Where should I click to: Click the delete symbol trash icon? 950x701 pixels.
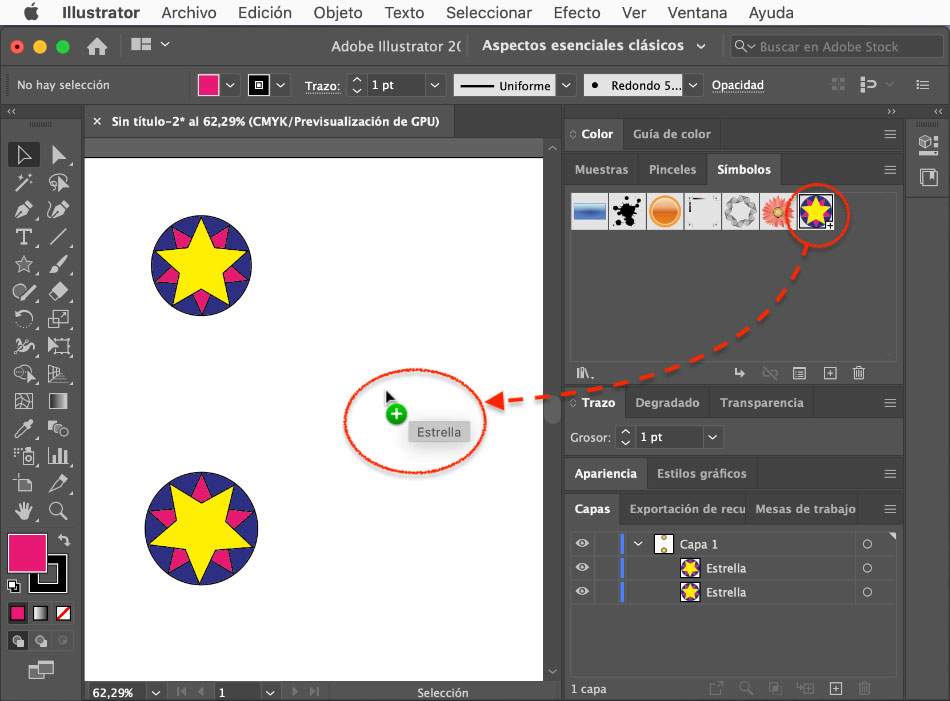click(x=858, y=373)
